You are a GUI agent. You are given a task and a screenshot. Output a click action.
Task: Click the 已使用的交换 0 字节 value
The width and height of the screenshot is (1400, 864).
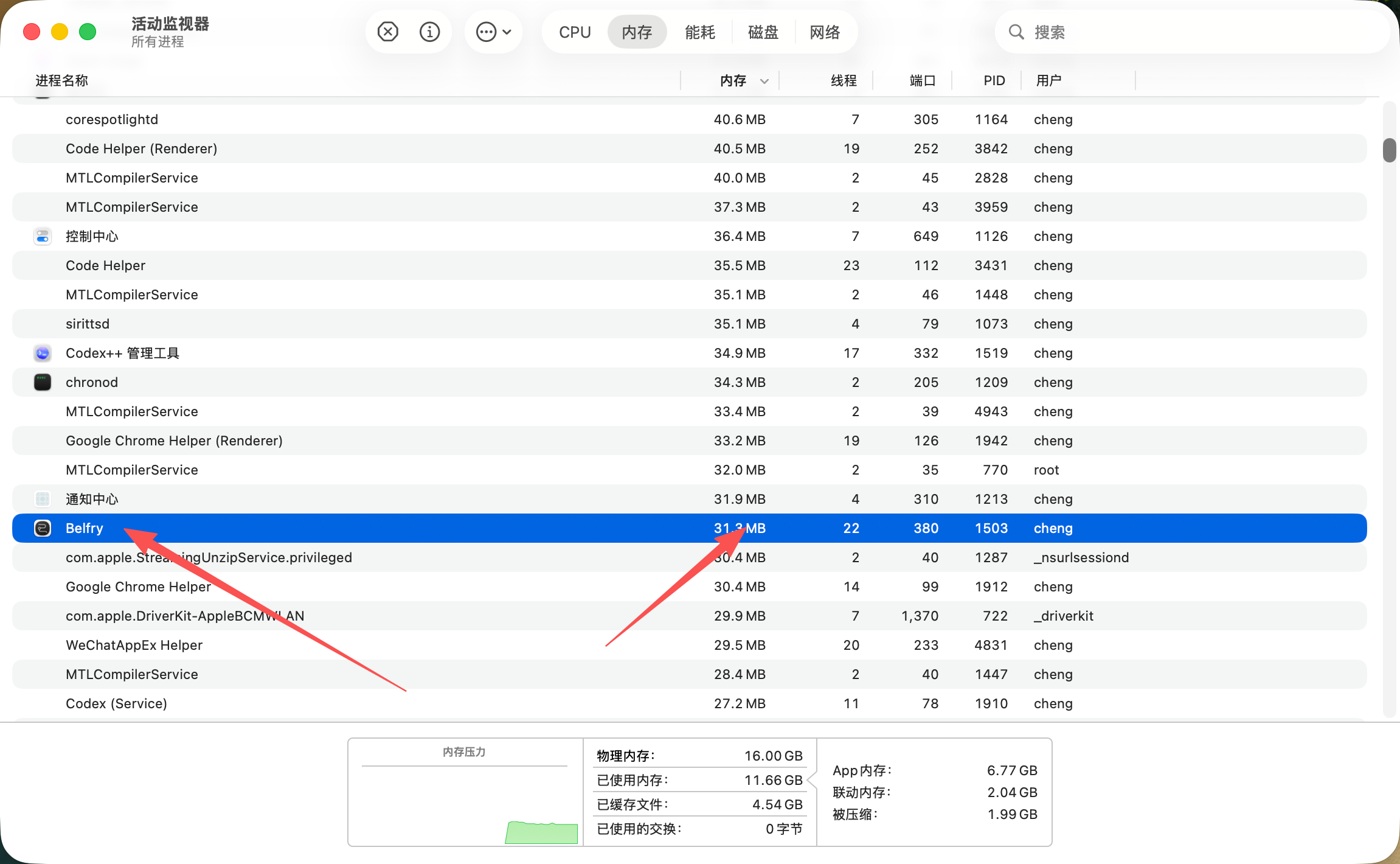784,829
